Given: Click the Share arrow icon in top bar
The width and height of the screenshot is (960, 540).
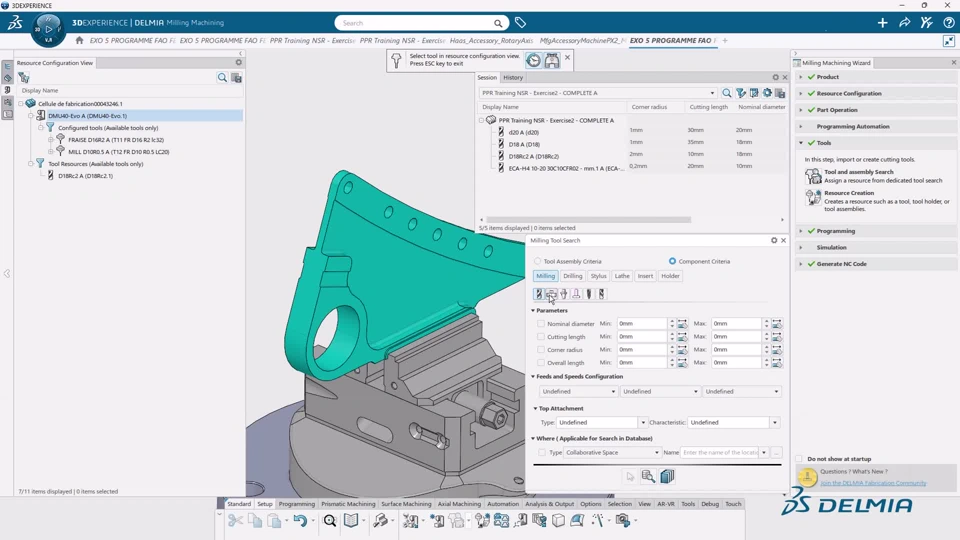Looking at the screenshot, I should tap(904, 23).
